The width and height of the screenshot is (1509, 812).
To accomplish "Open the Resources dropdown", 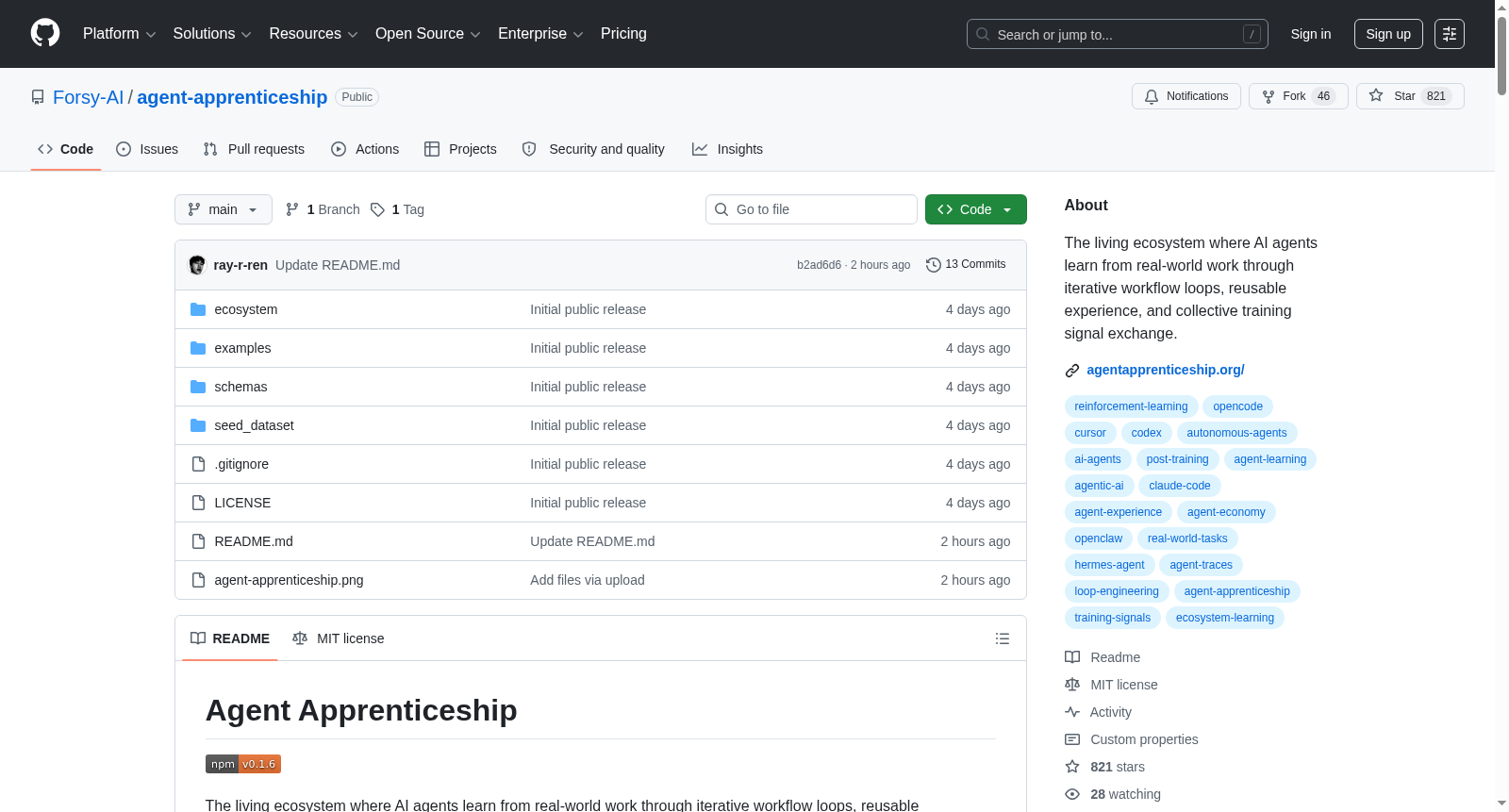I will 313,34.
